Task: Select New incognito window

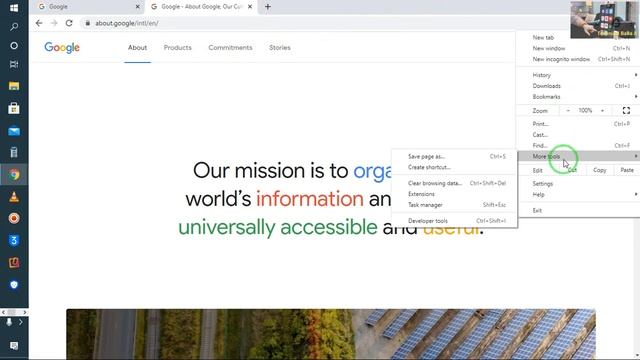Action: click(x=578, y=59)
